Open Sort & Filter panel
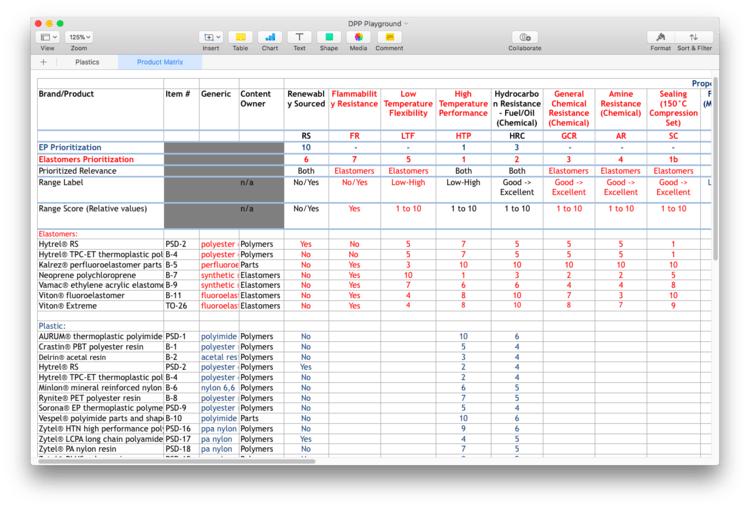The height and width of the screenshot is (509, 750). 694,37
